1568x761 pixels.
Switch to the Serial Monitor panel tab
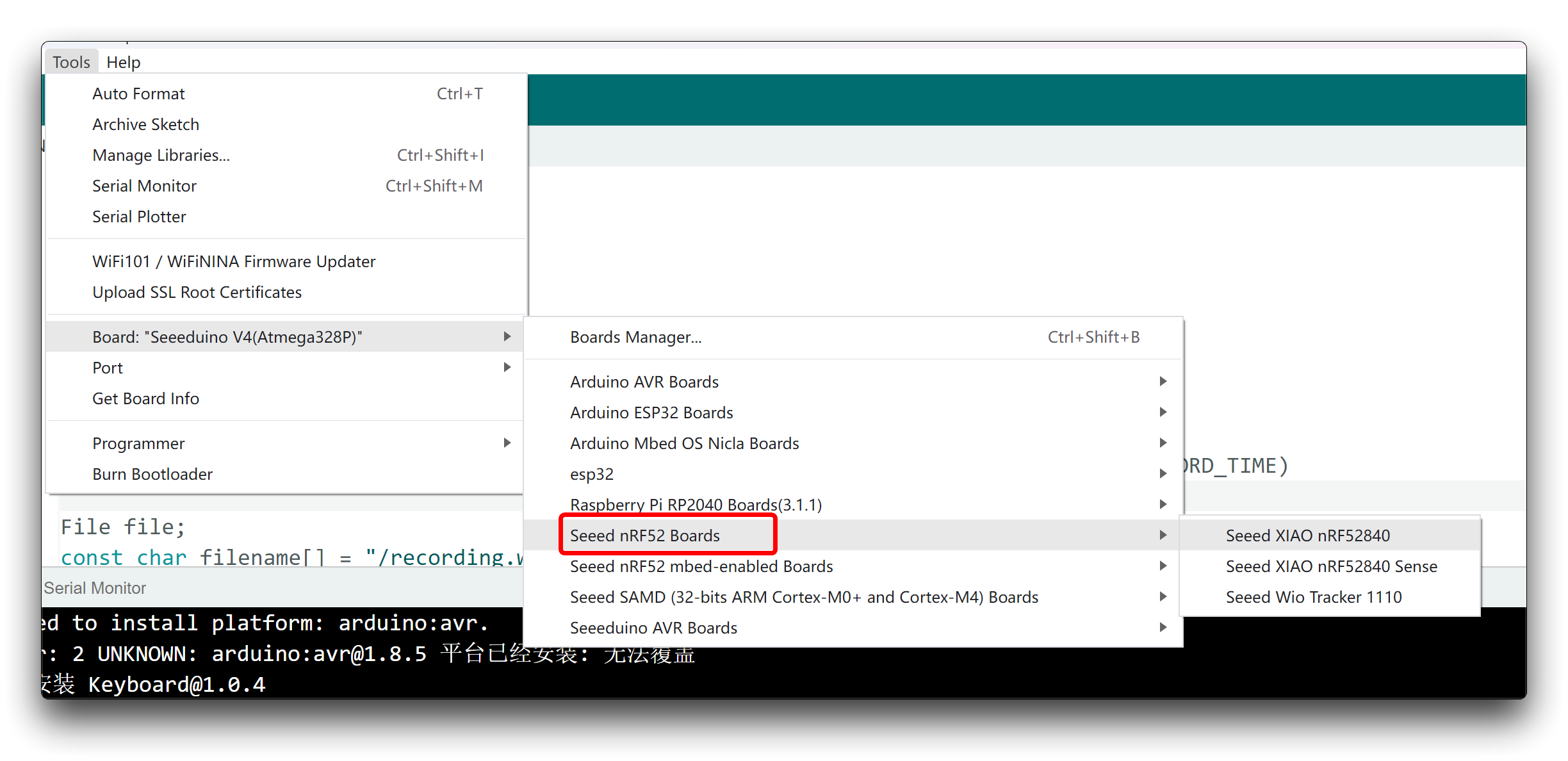95,588
